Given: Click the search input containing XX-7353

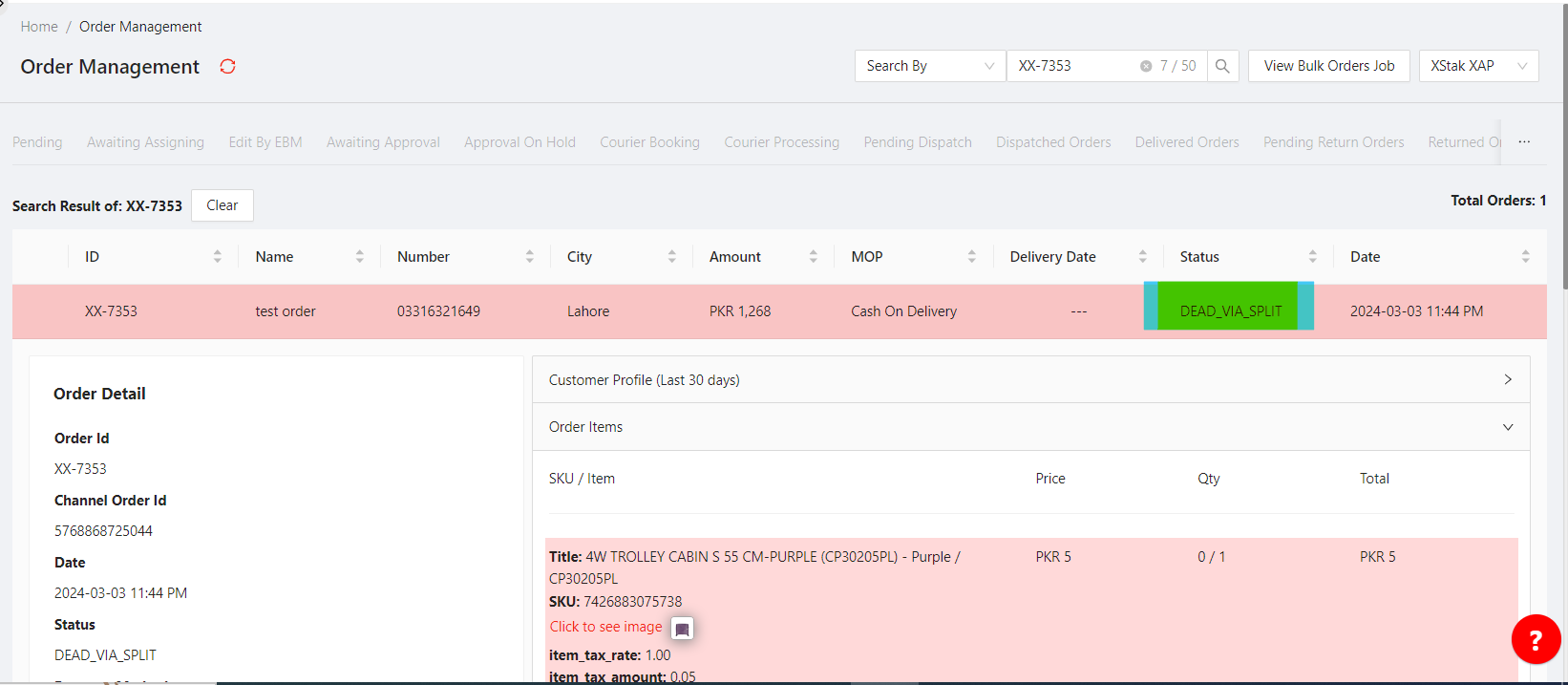Looking at the screenshot, I should click(x=1072, y=66).
